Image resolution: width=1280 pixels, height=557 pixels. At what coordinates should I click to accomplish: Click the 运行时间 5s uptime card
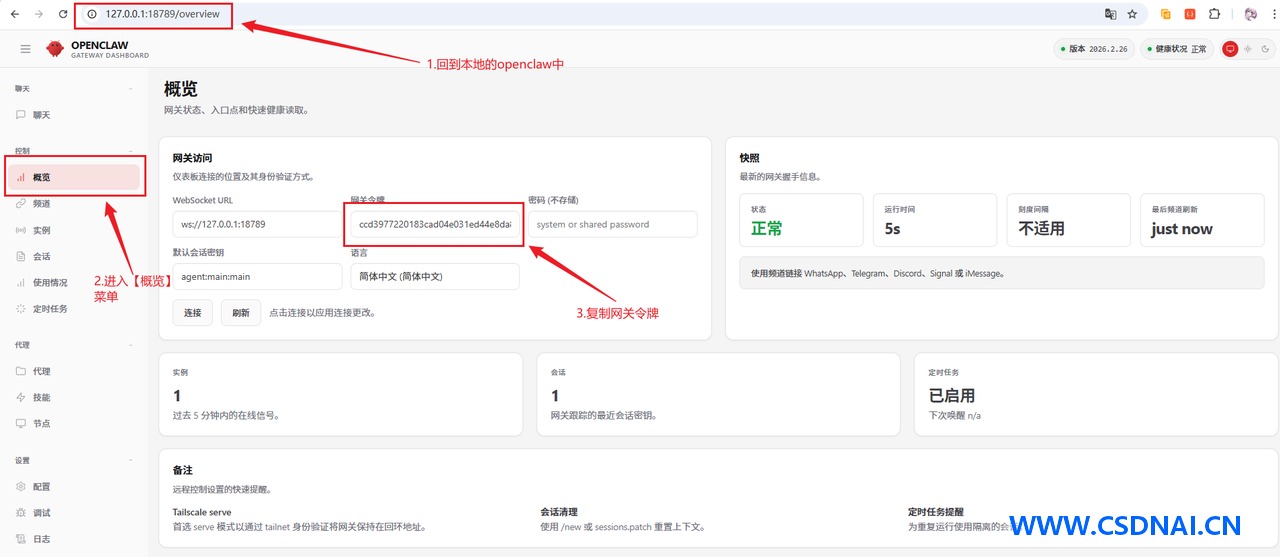coord(935,220)
